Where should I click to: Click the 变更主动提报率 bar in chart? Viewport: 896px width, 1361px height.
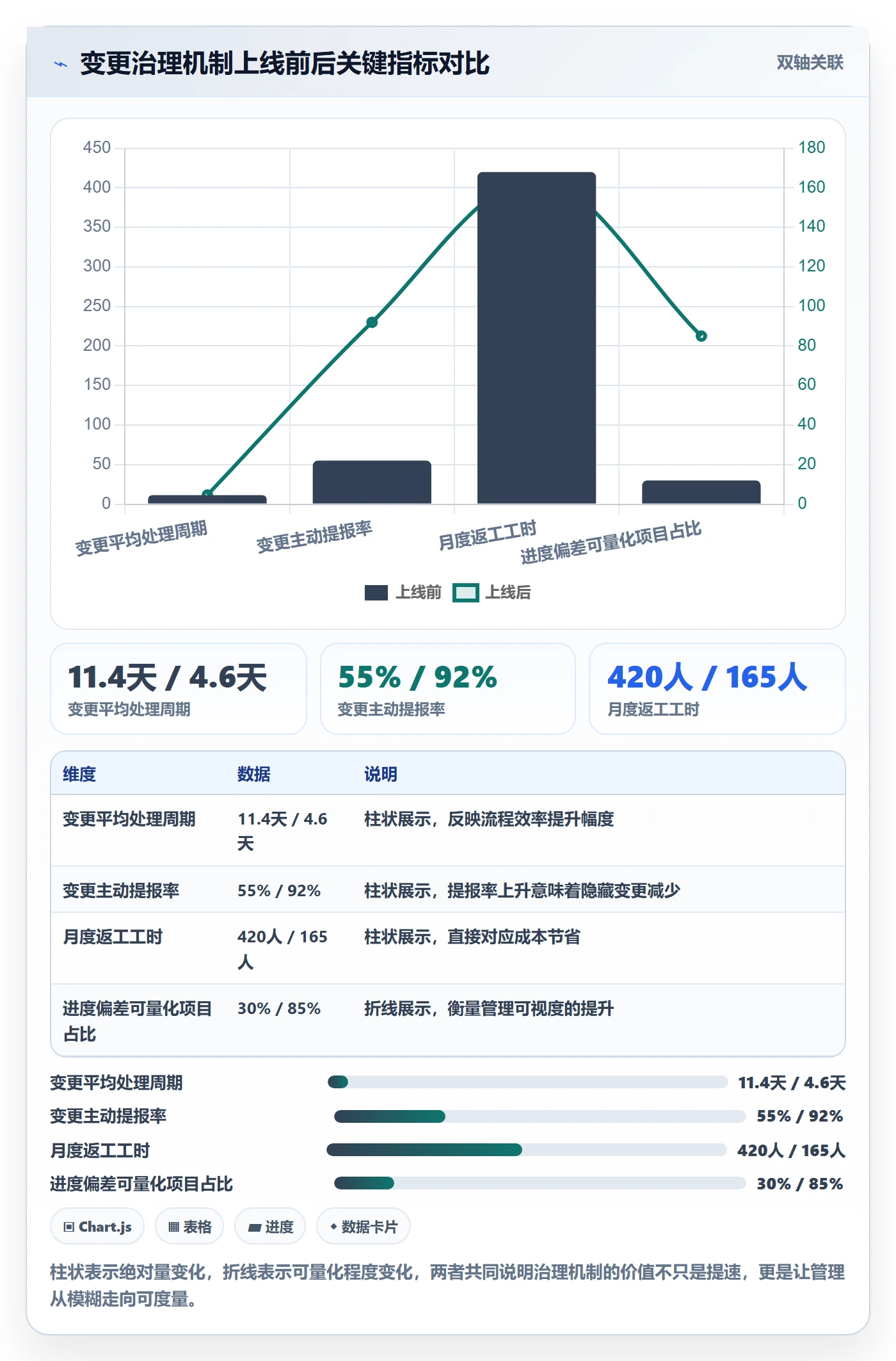[x=372, y=481]
